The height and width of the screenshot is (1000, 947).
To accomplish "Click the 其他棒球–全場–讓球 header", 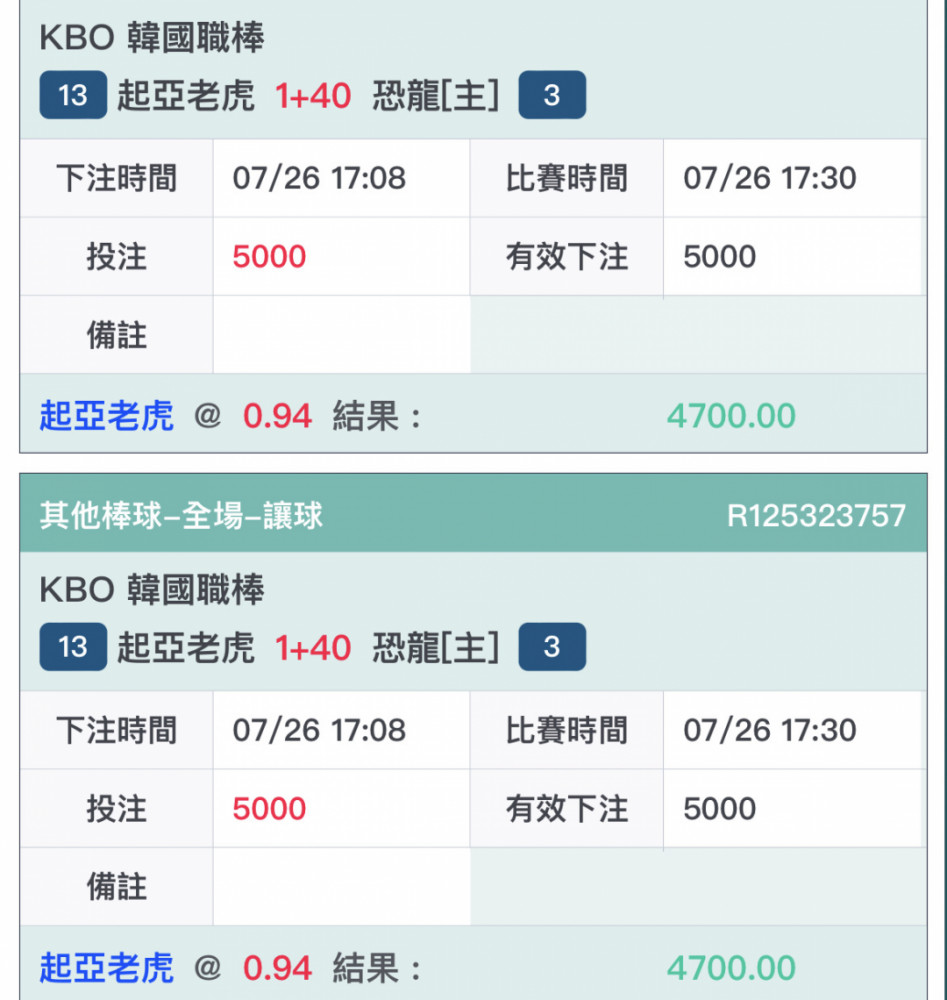I will [181, 515].
